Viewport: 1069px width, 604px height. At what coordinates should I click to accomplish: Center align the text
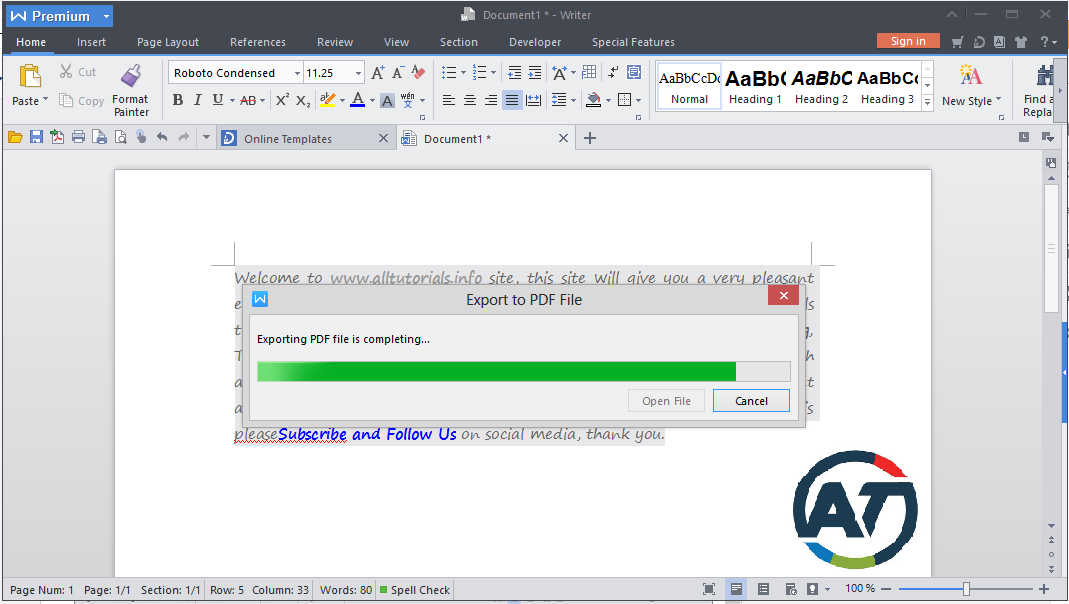[x=470, y=100]
